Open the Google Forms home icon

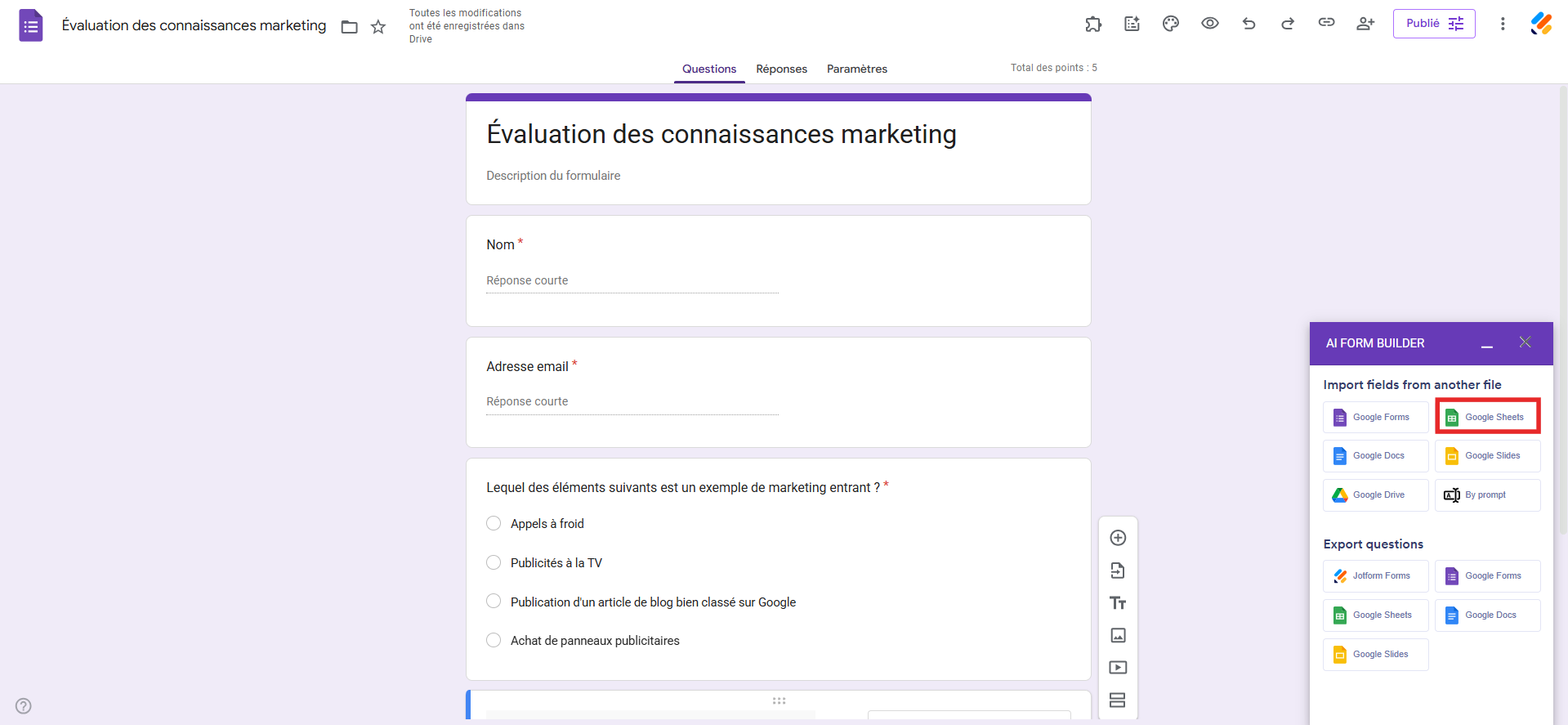coord(30,25)
